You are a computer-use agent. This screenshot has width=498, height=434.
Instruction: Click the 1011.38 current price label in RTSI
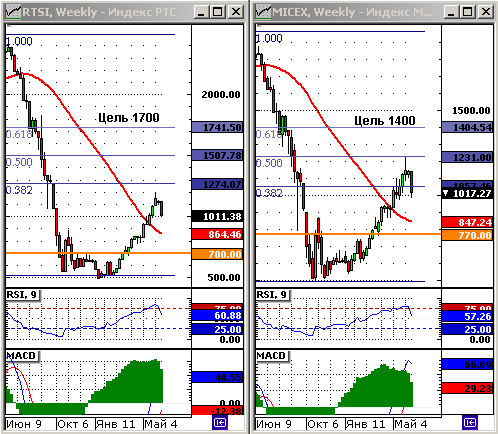[x=218, y=216]
